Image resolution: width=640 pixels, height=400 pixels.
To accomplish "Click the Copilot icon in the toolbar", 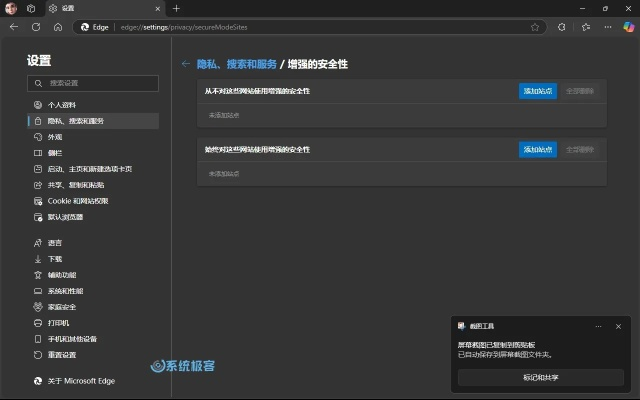I will click(x=628, y=27).
